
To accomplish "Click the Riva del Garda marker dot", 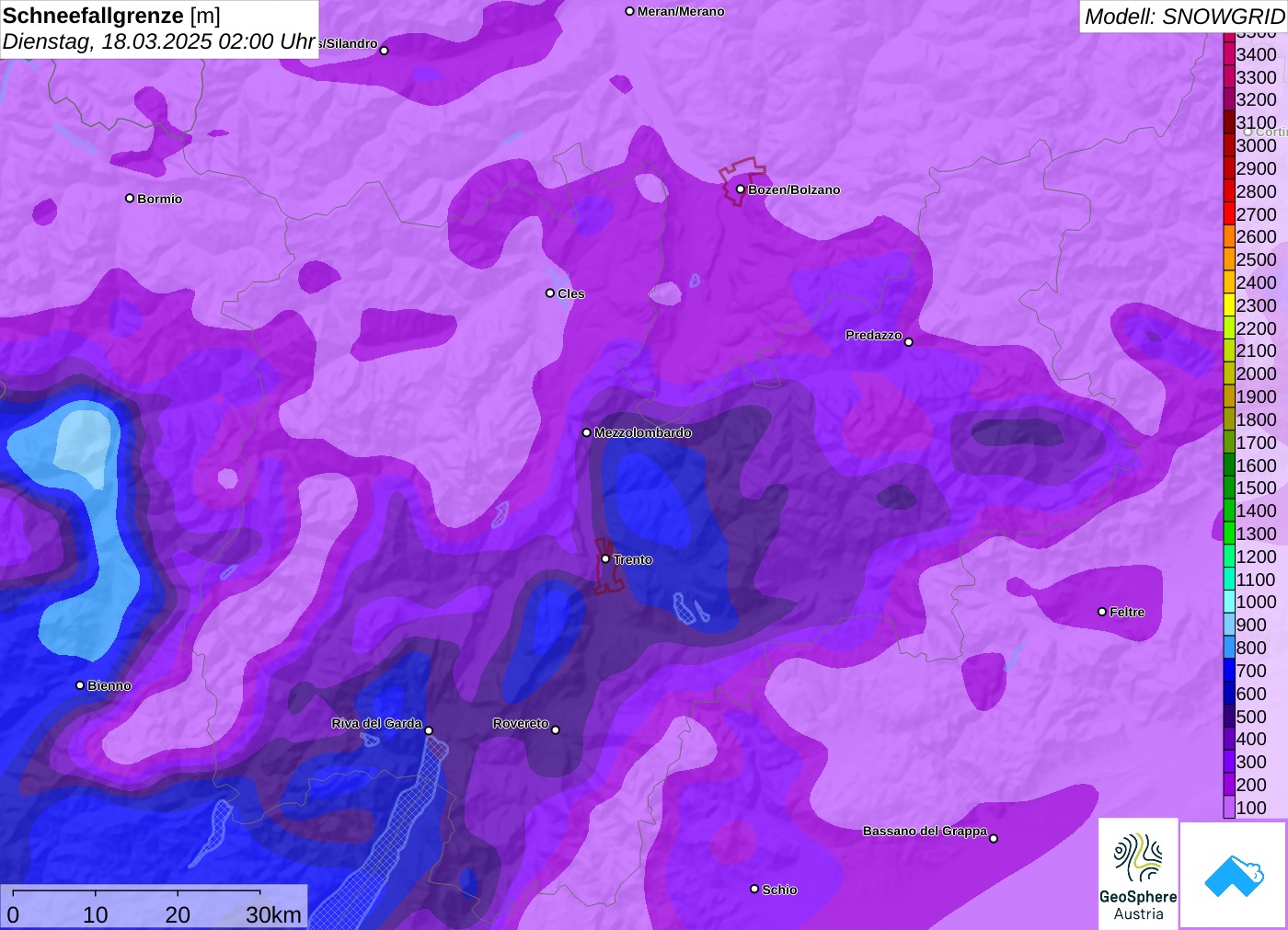I will tap(429, 730).
